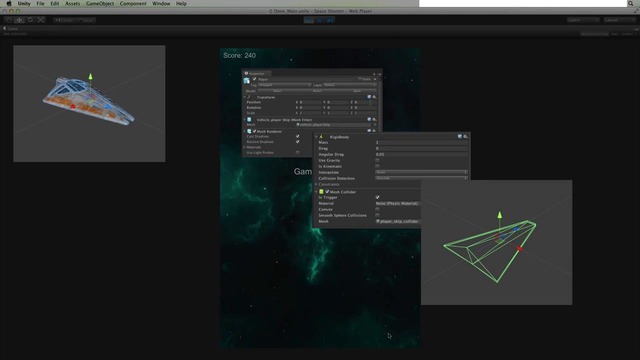Open the Layer dropdown in Inspector
640x360 pixels.
(x=350, y=85)
